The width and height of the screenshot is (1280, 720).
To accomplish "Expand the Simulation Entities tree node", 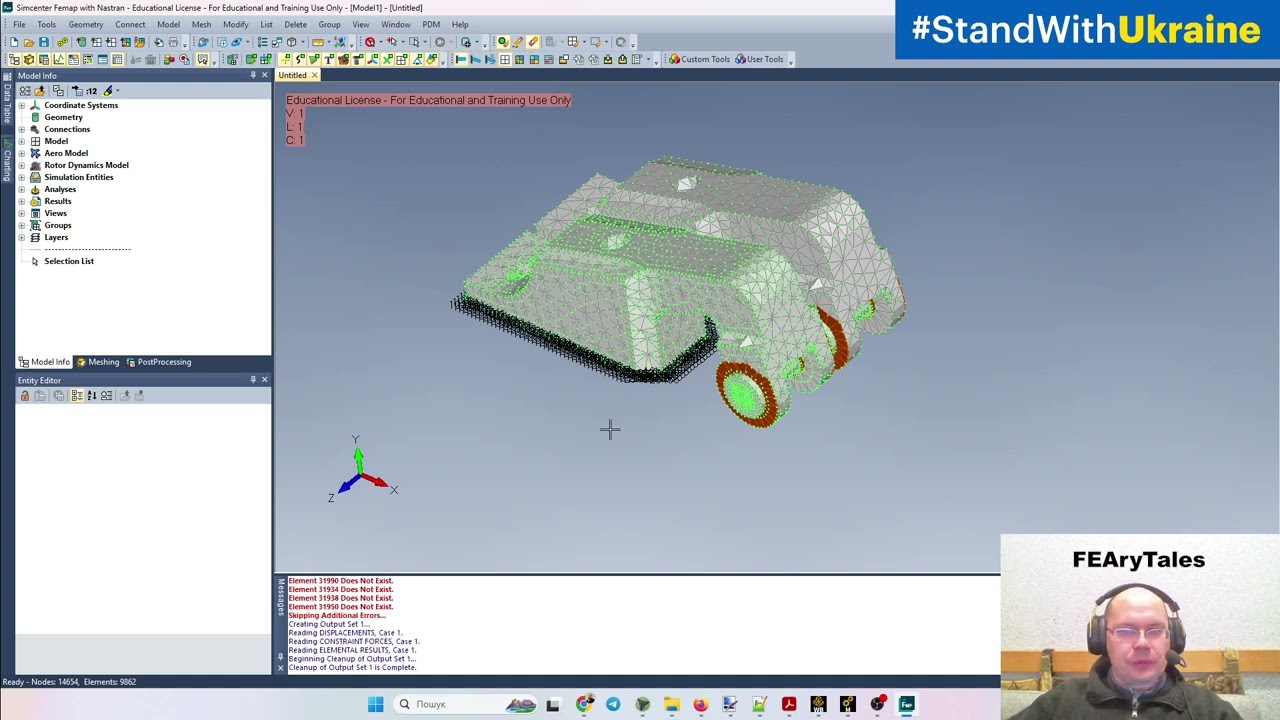I will point(22,177).
